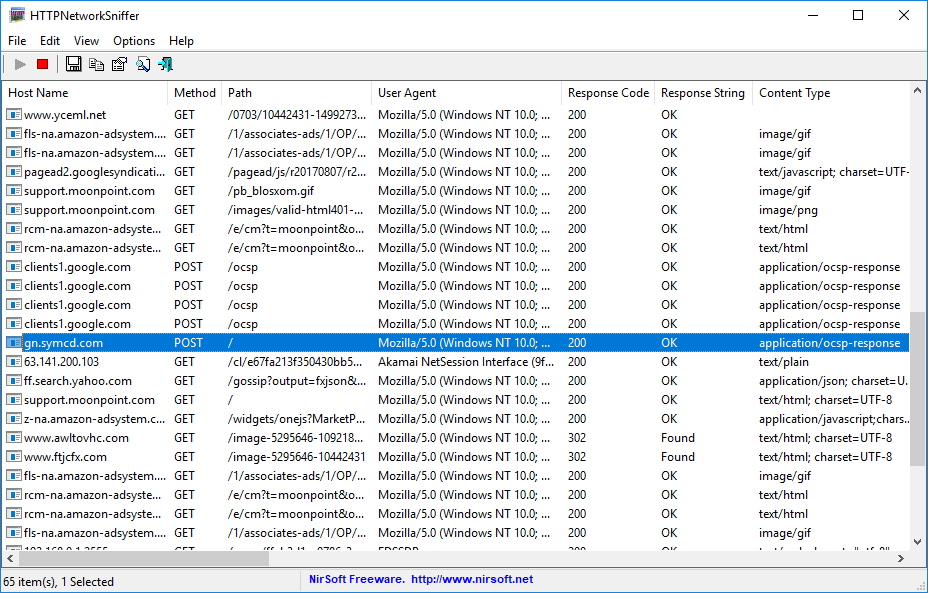Click the /0703/10442431-1499273 path cell

coord(297,115)
